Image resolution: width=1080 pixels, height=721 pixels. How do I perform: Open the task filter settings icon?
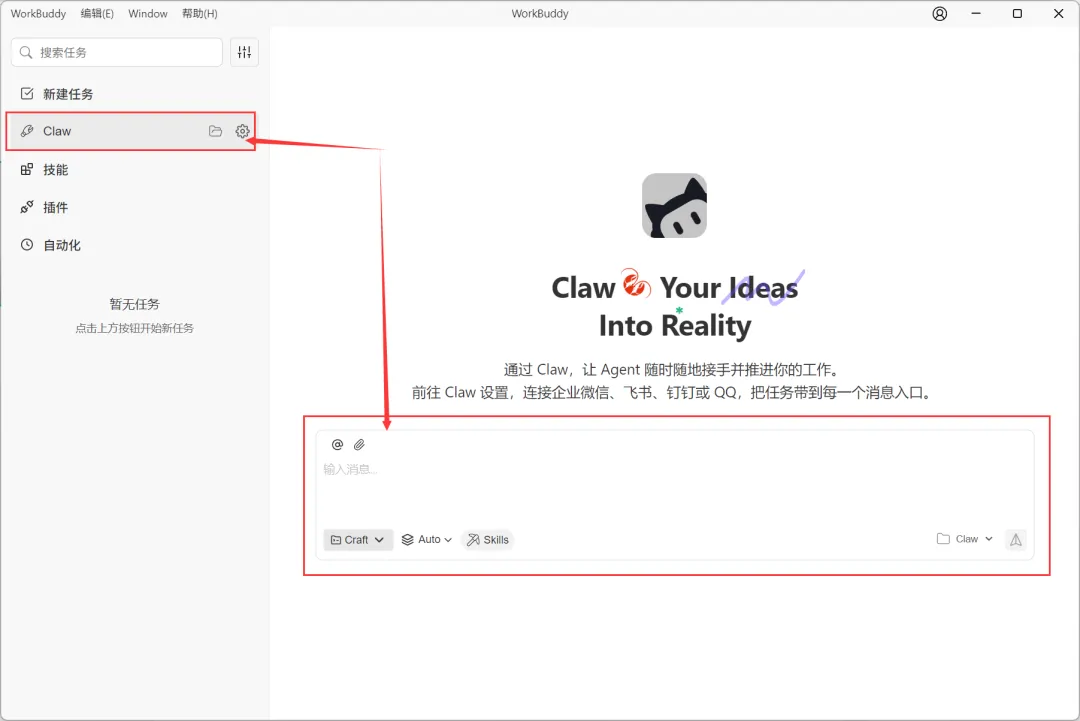pos(245,52)
